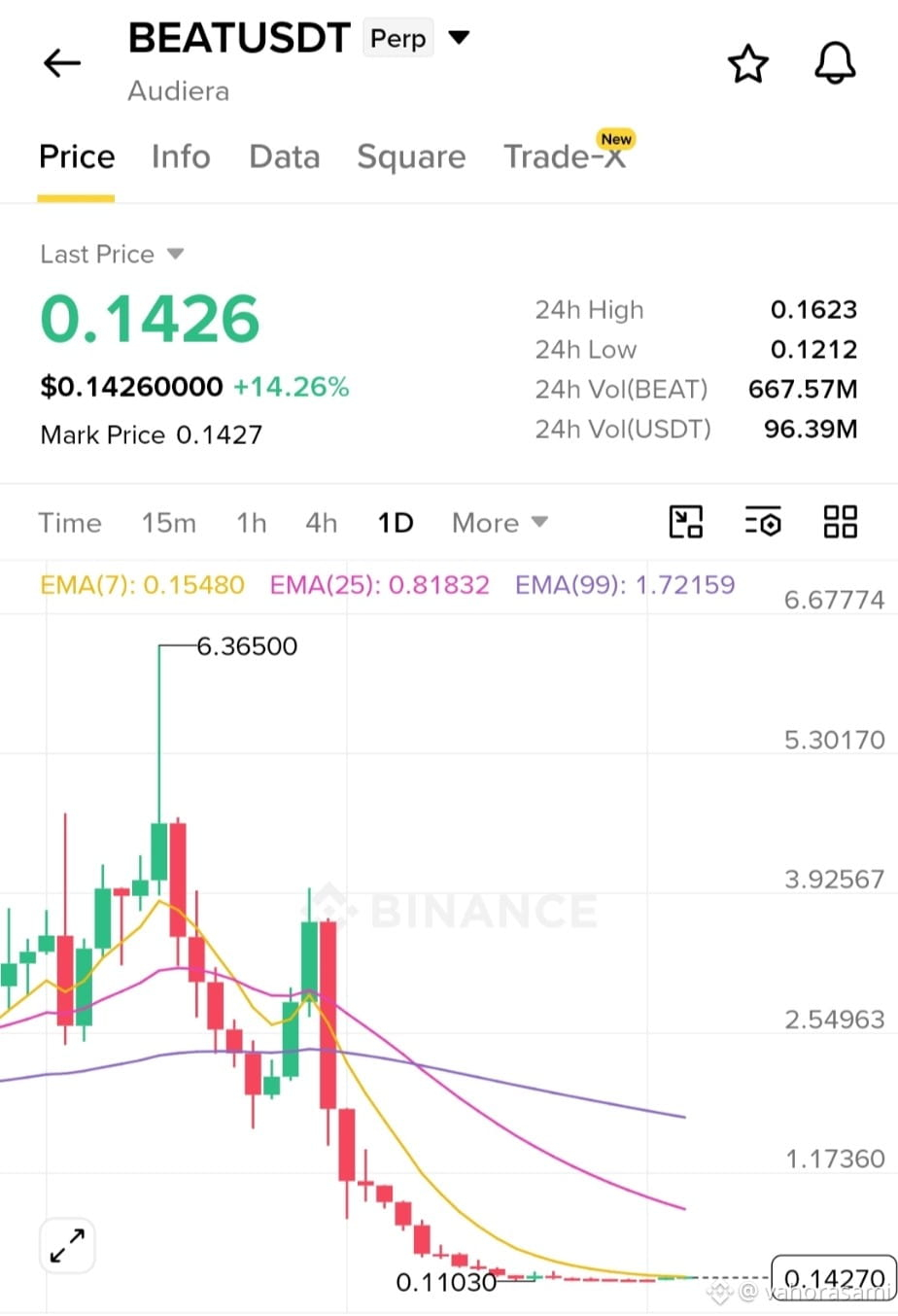Open the chart drawing tools icon
Viewport: 898px width, 1316px height.
pyautogui.click(x=686, y=522)
